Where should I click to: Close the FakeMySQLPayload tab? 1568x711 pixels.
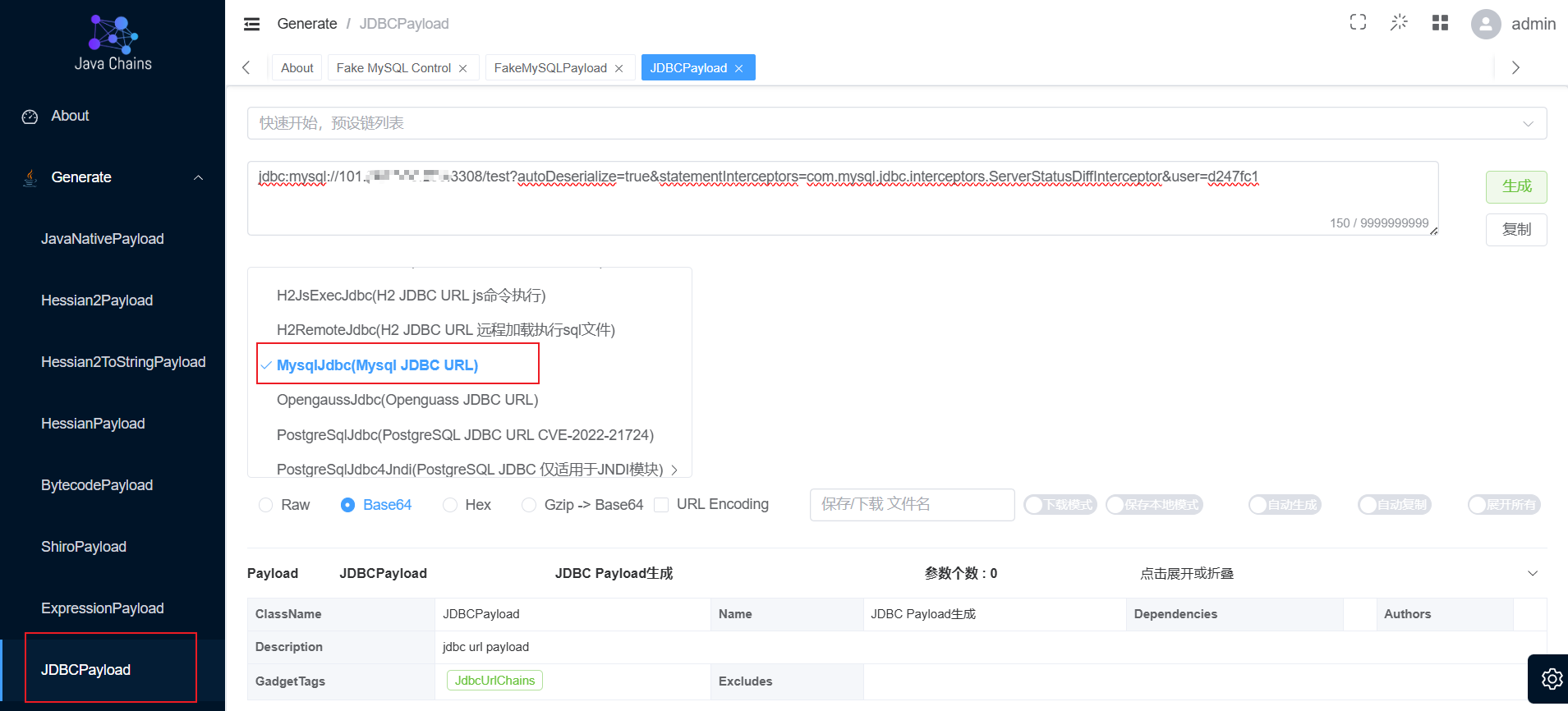pyautogui.click(x=619, y=68)
